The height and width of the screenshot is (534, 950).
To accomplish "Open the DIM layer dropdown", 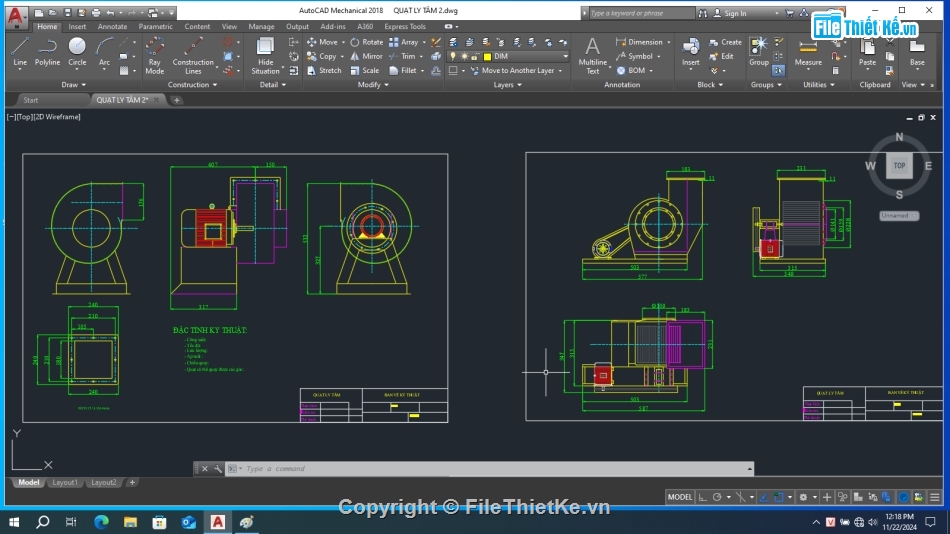I will click(x=565, y=56).
